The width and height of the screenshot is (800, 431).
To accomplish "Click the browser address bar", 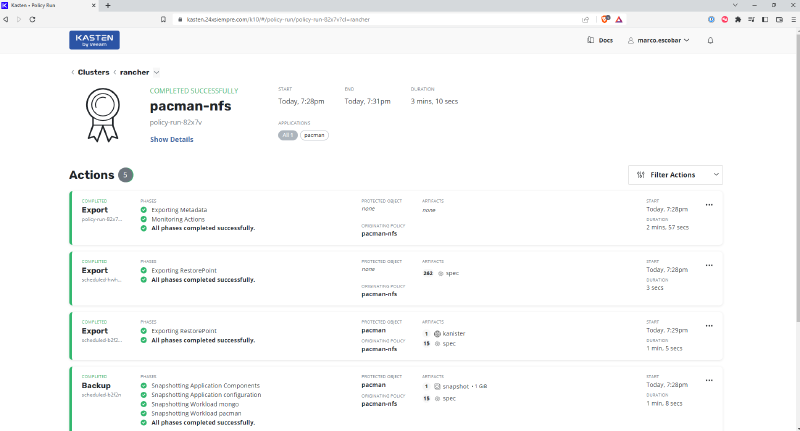I will point(378,19).
